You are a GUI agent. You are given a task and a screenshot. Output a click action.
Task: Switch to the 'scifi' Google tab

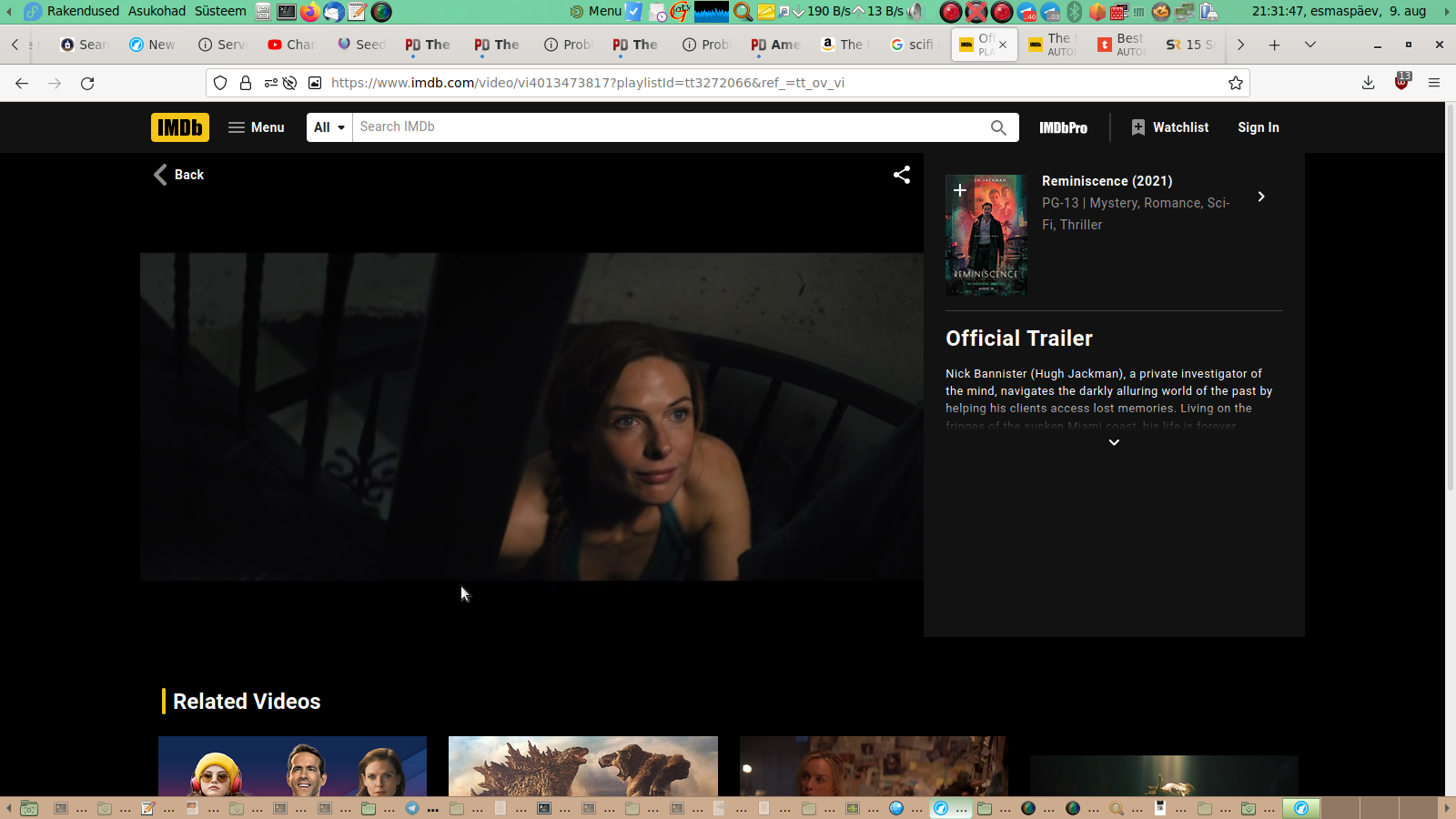[x=912, y=45]
